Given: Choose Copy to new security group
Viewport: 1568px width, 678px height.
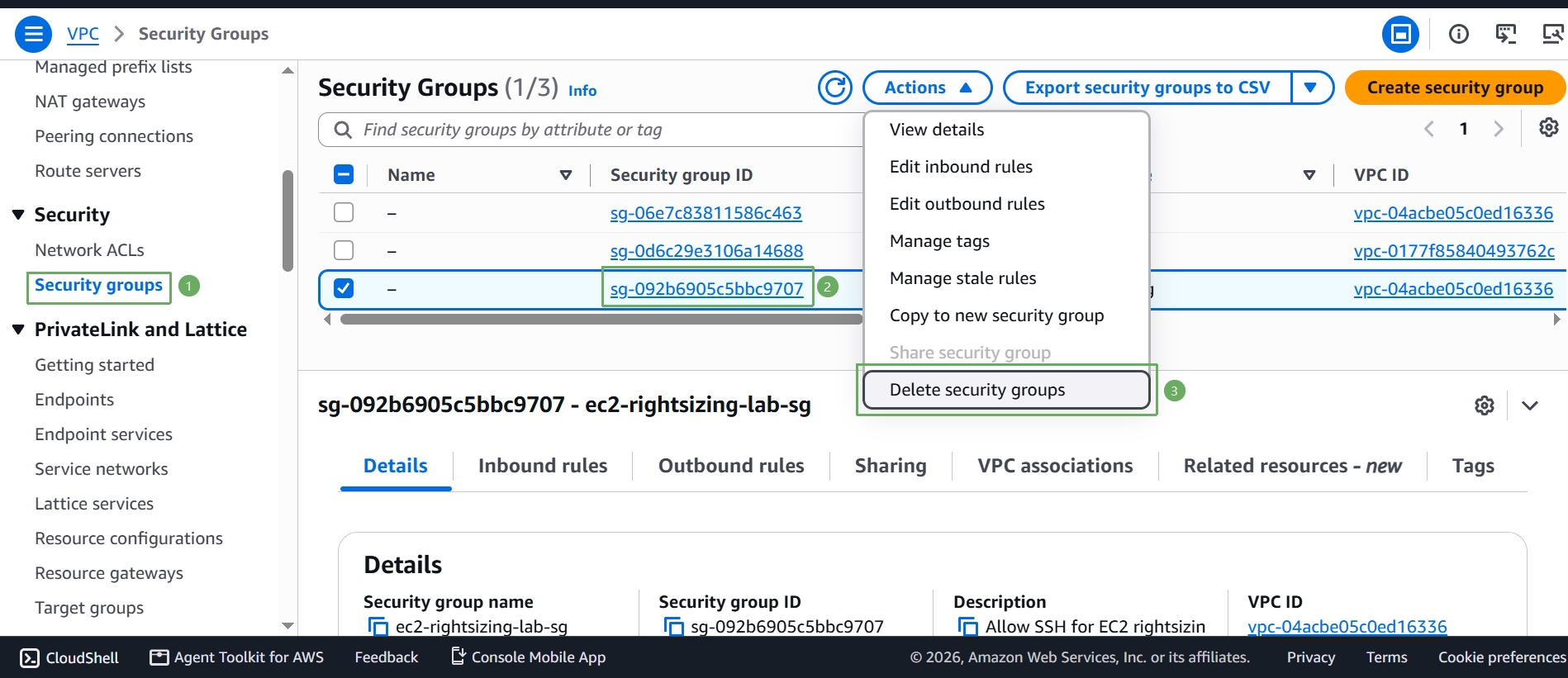Looking at the screenshot, I should click(1006, 315).
